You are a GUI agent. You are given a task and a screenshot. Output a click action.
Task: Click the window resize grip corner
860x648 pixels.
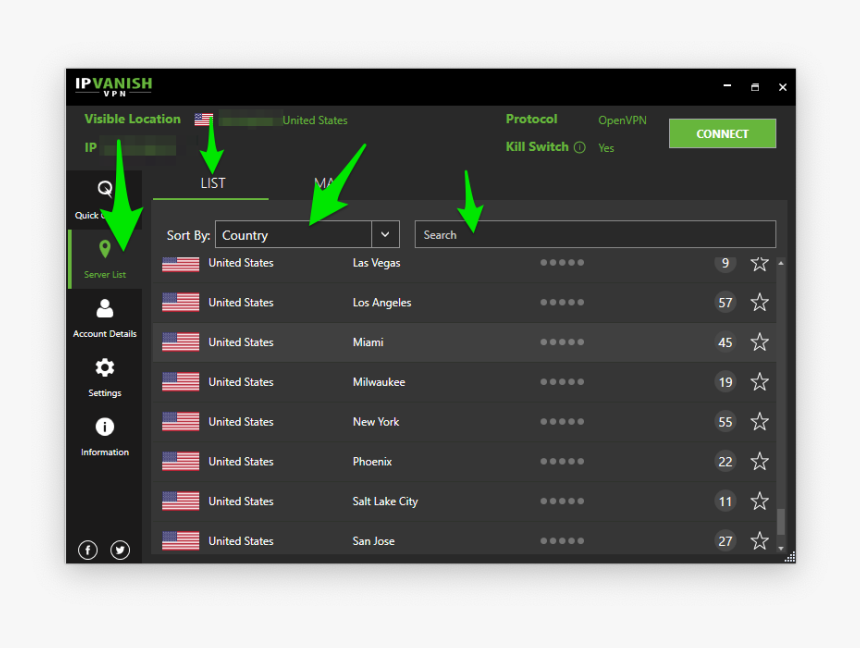pyautogui.click(x=790, y=557)
